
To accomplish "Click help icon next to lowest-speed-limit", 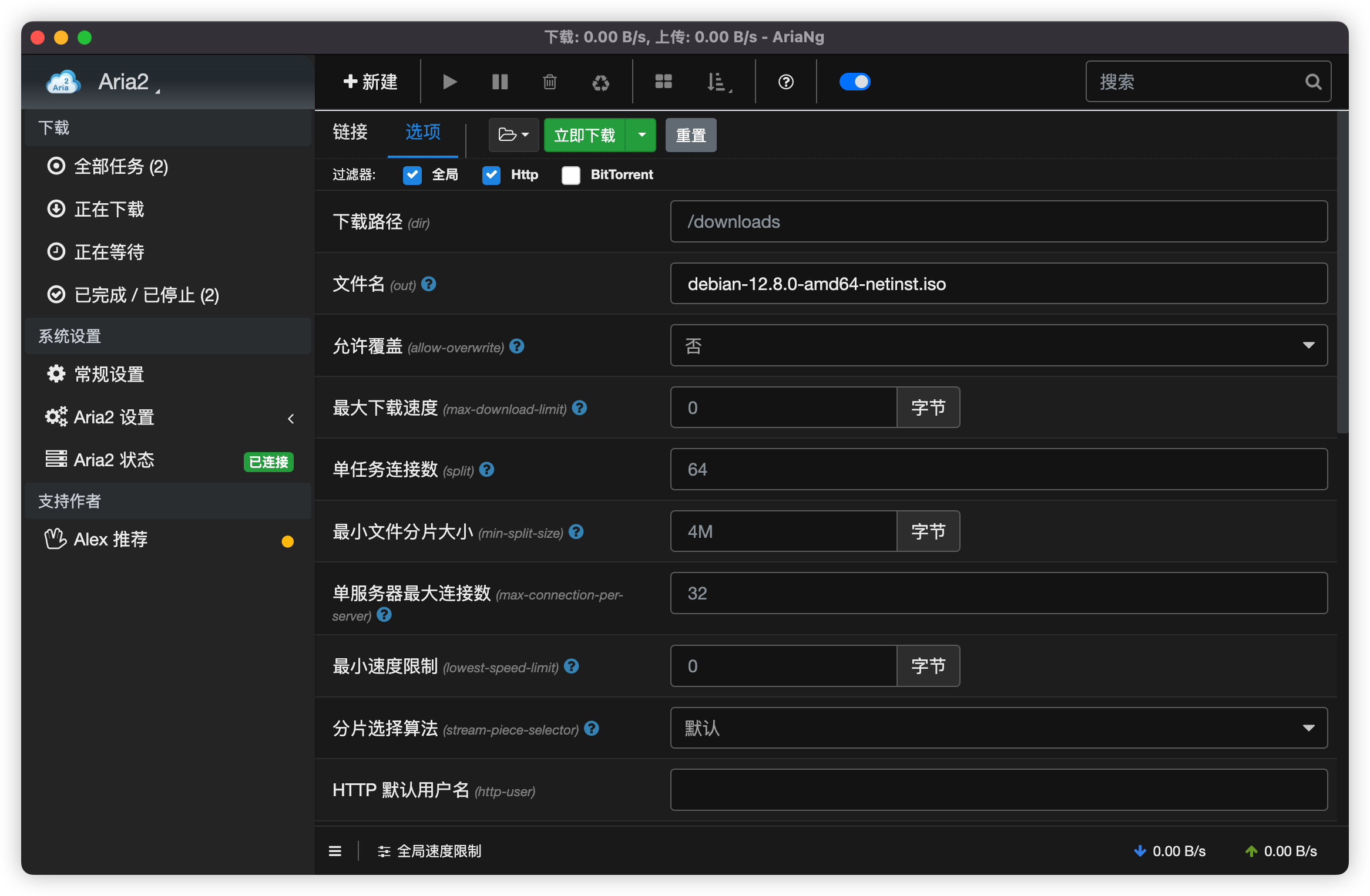I will tap(572, 666).
